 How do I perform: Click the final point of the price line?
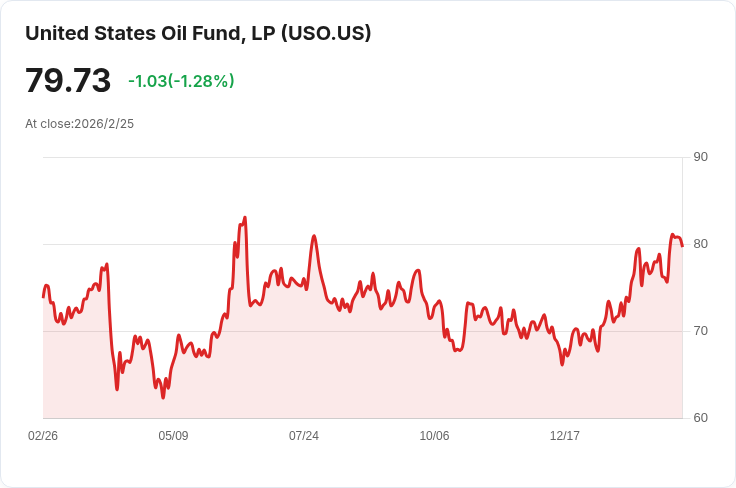coord(682,245)
